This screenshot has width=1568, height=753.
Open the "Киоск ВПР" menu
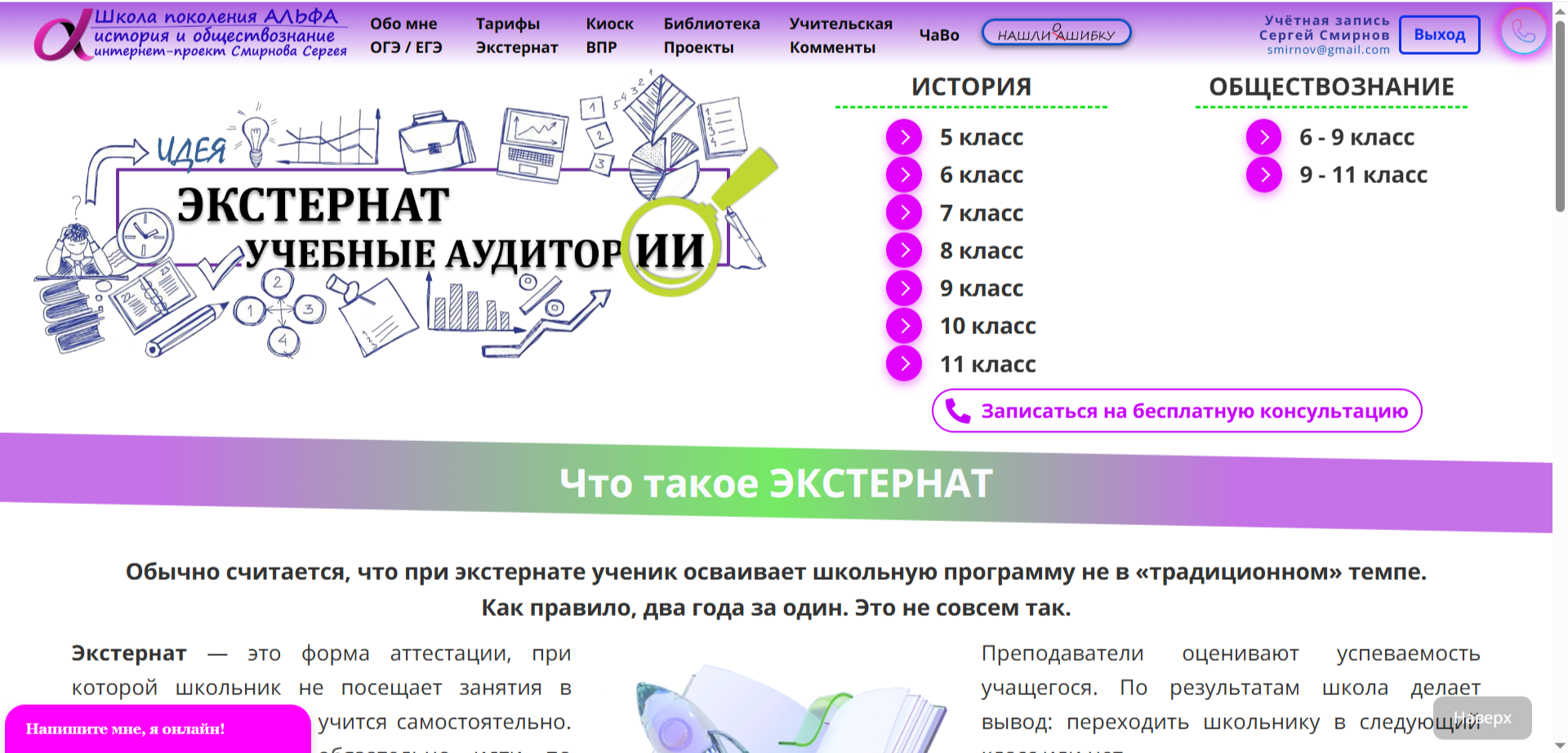click(608, 35)
